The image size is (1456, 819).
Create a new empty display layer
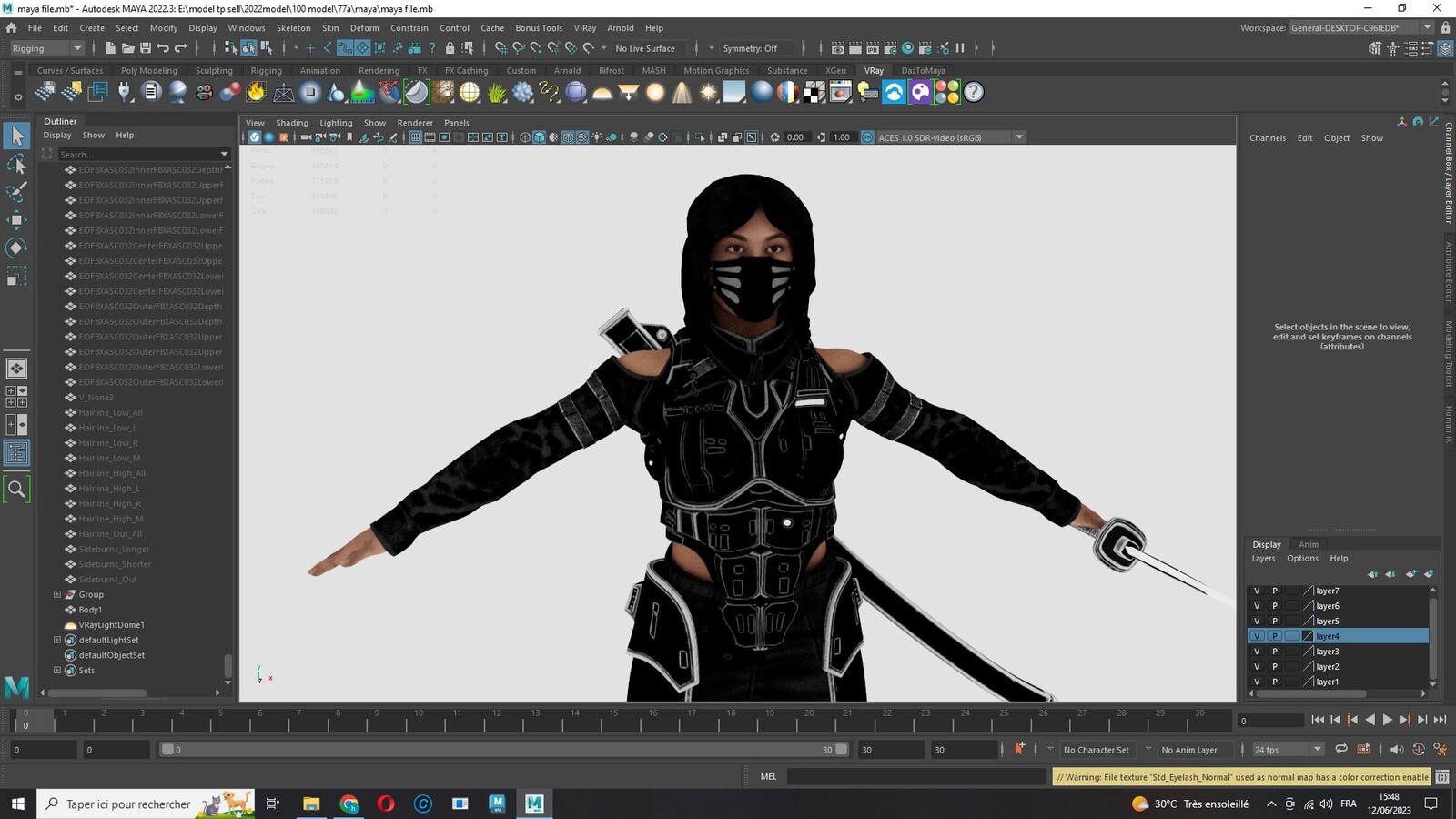point(1410,574)
